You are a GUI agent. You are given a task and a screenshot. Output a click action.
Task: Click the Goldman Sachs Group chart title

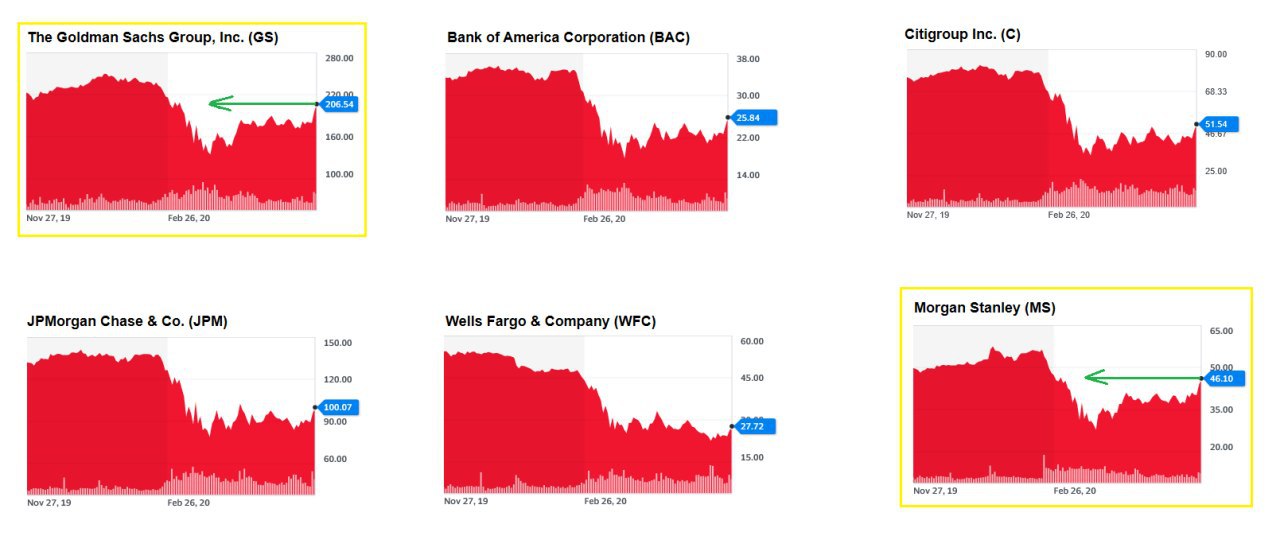153,37
